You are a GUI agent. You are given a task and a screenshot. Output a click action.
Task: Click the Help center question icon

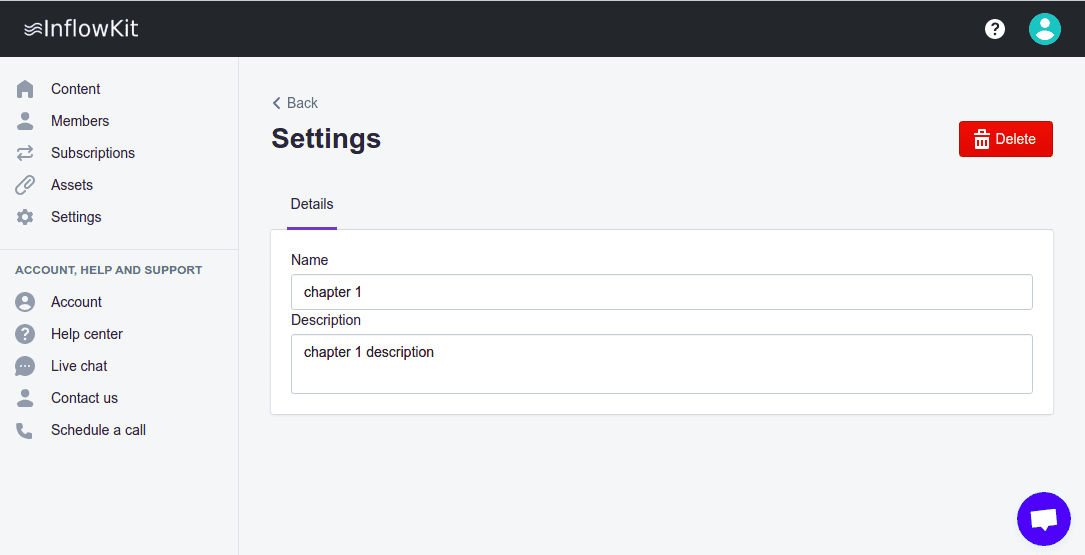(x=25, y=334)
